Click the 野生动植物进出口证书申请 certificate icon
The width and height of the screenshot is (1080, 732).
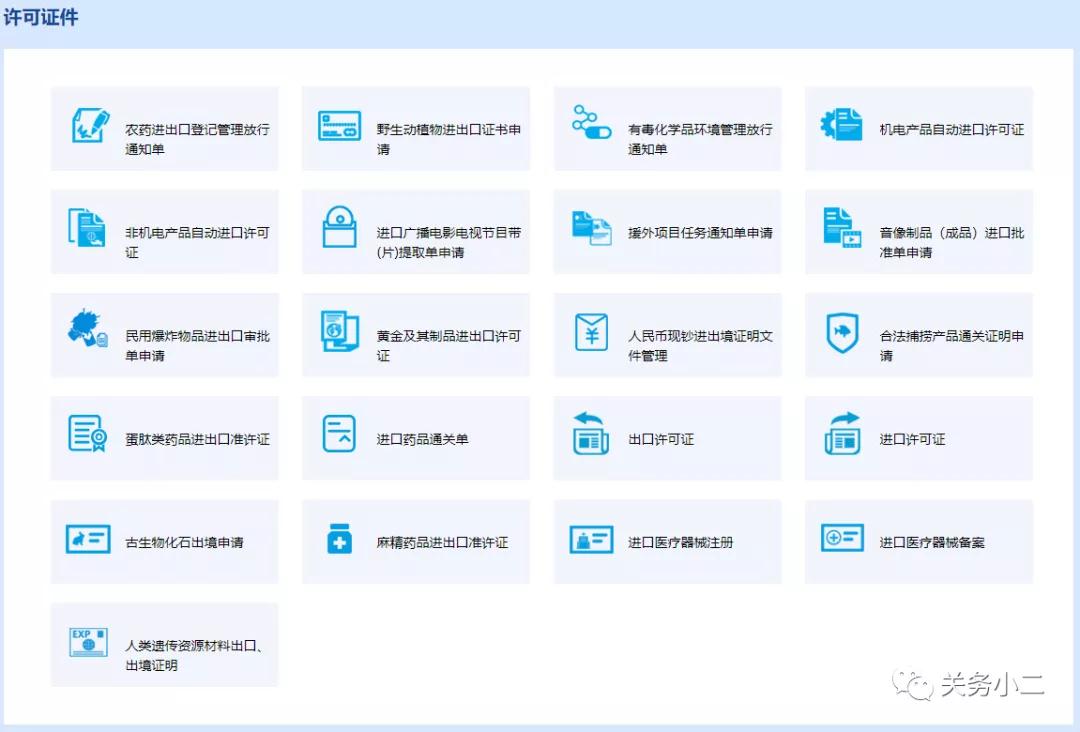click(x=339, y=128)
